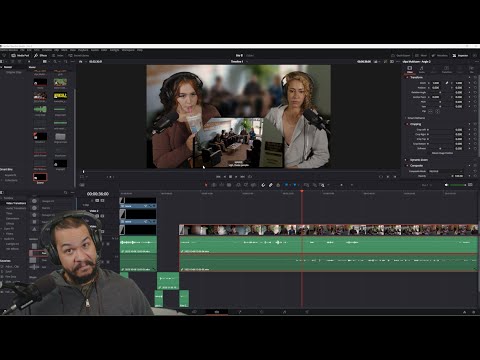This screenshot has width=480, height=360.
Task: Open the Video tab in Inspector
Action: point(410,69)
